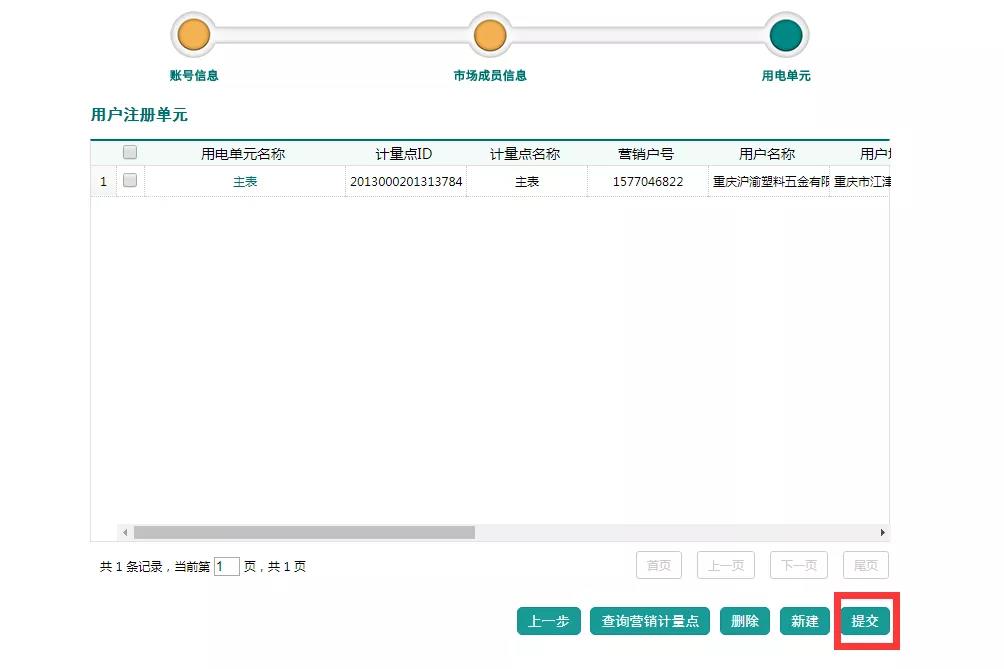Image resolution: width=1004 pixels, height=669 pixels.
Task: Go back with the 上一步 button
Action: (548, 621)
